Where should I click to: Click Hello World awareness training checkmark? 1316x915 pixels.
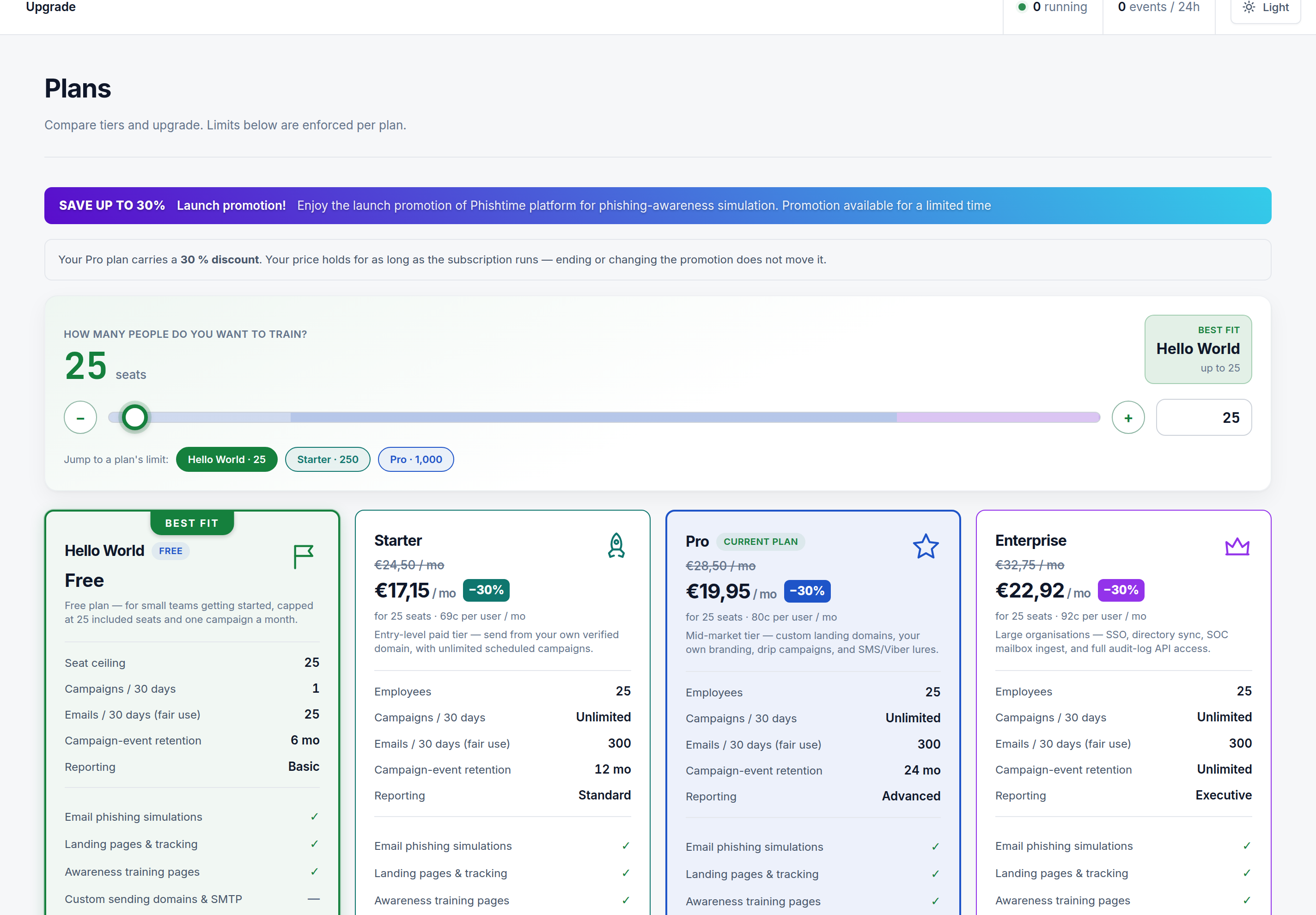[x=314, y=872]
